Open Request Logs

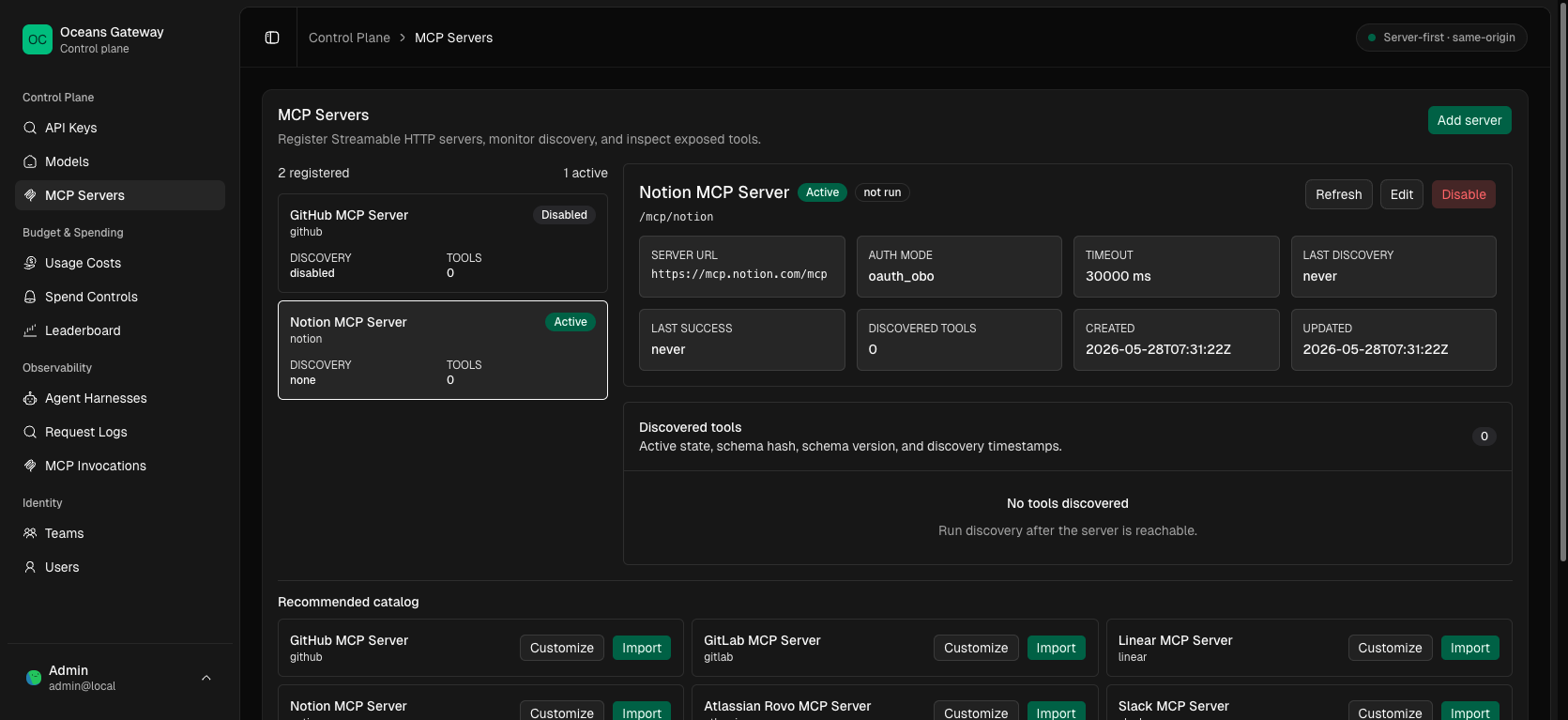coord(120,432)
